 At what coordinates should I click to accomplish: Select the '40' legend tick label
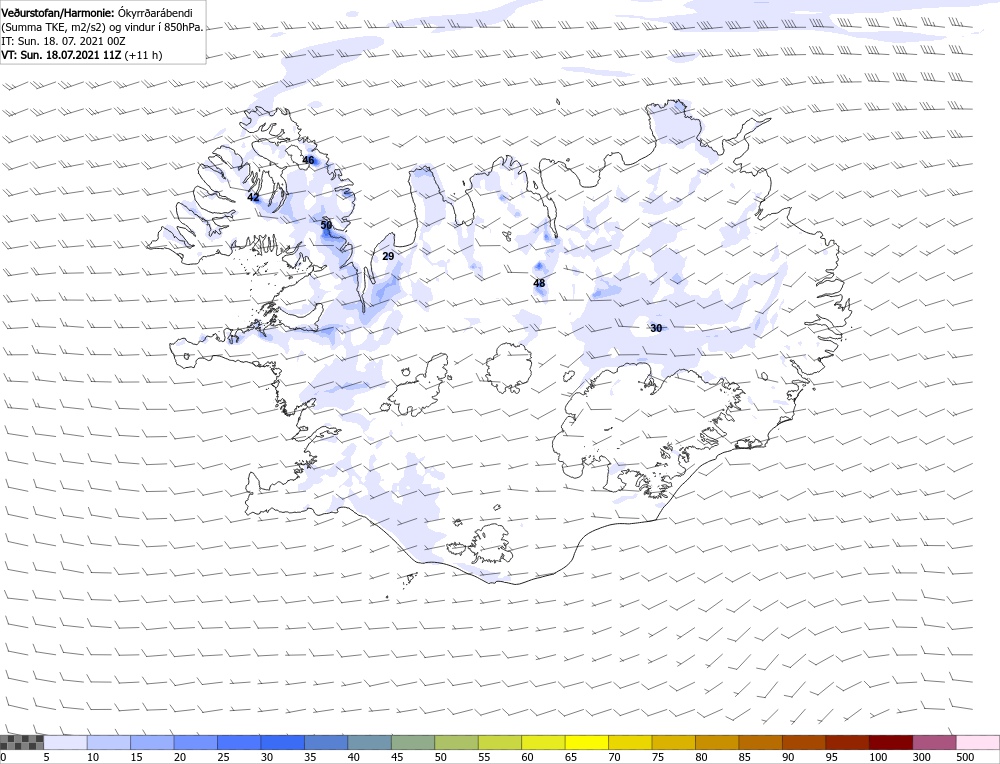coord(354,757)
